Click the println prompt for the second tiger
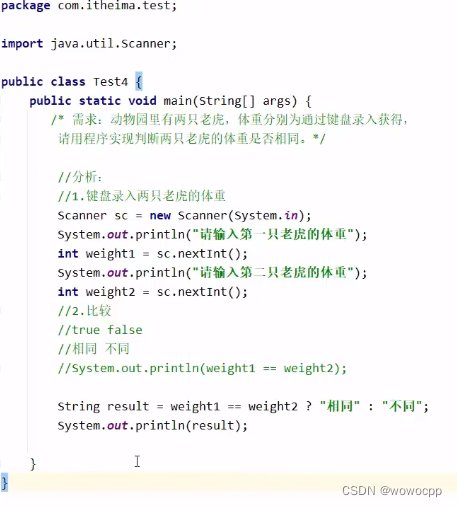This screenshot has height=507, width=457. point(212,273)
